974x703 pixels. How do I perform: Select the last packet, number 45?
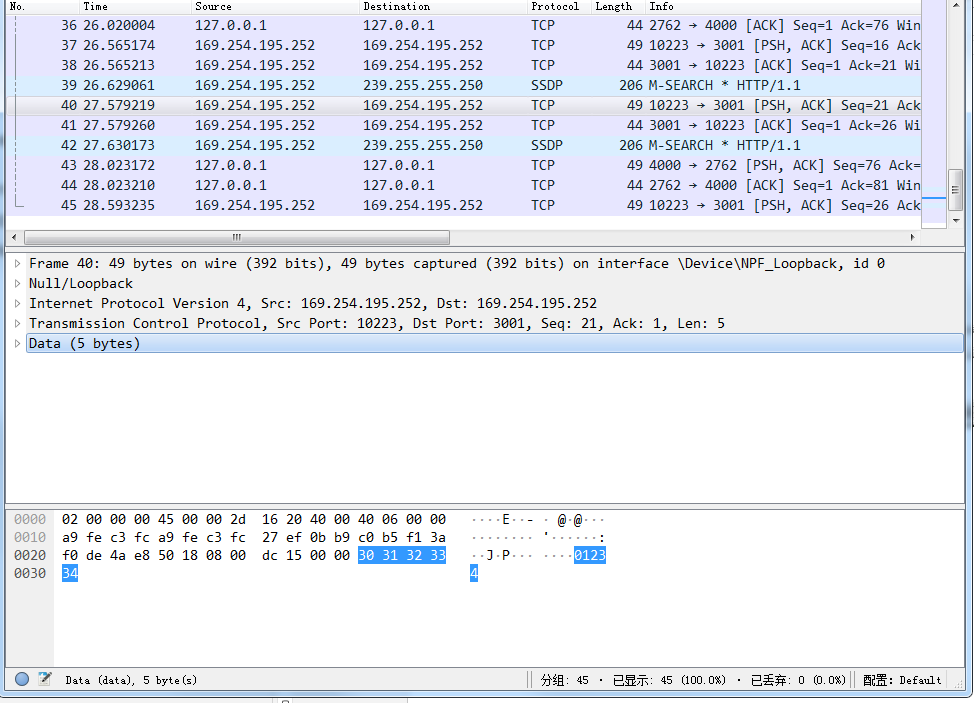(300, 205)
